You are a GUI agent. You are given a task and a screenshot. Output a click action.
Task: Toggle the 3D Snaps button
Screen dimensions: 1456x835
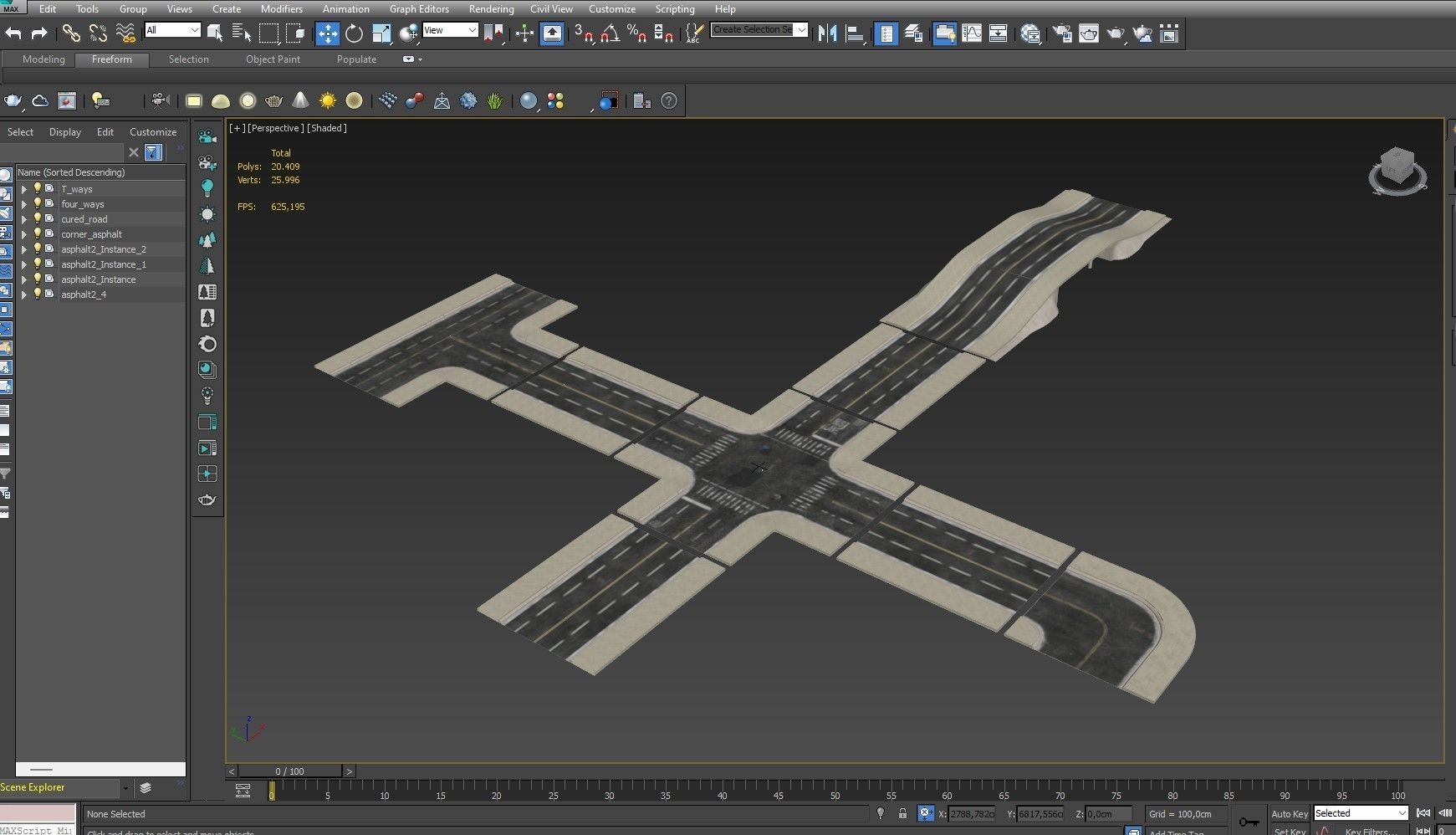[x=583, y=33]
